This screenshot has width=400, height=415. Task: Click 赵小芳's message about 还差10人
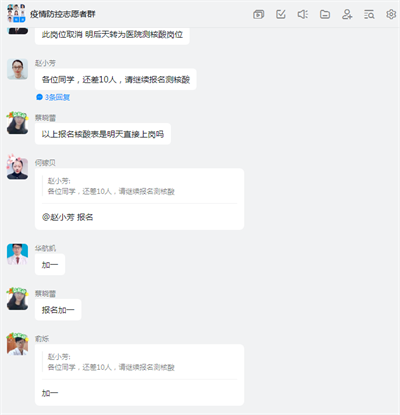[x=116, y=79]
